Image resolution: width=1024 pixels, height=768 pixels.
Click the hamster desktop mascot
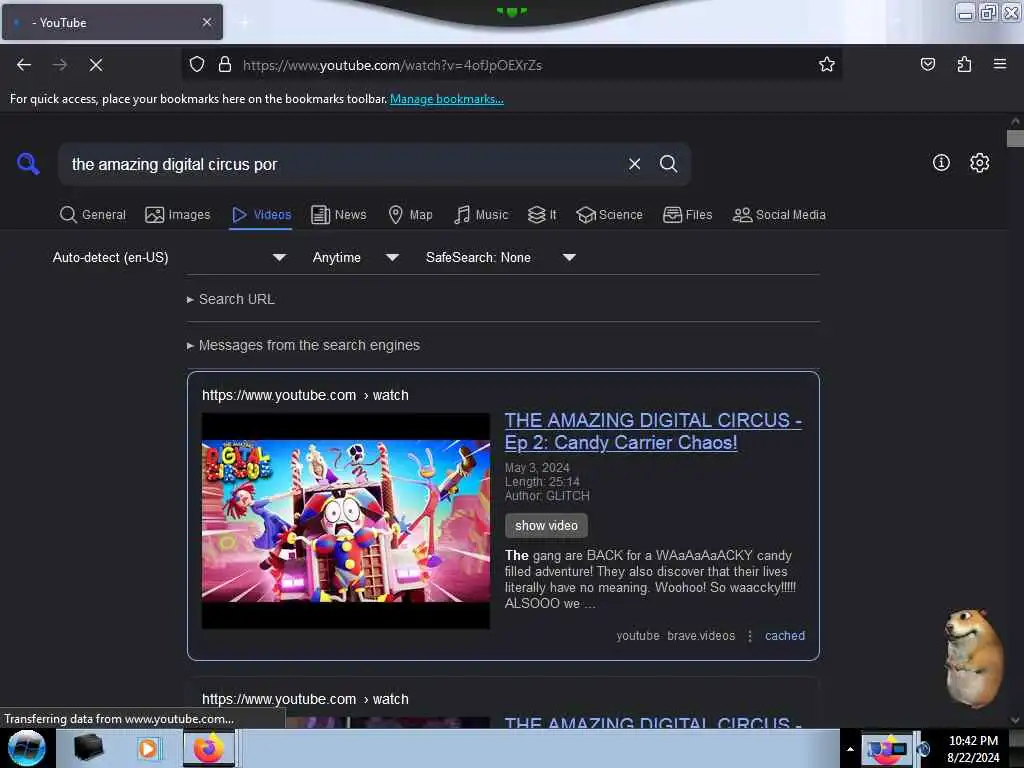coord(973,657)
